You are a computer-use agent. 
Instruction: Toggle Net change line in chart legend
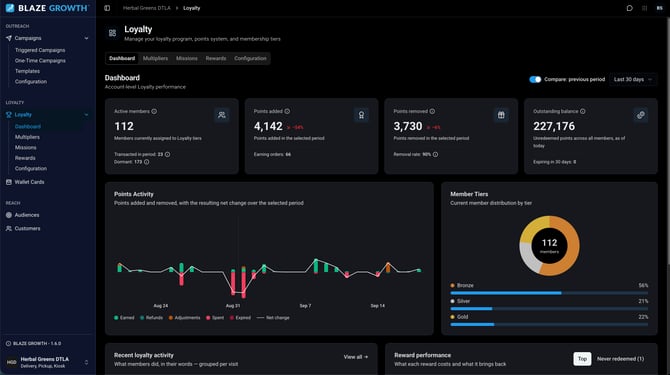pos(273,318)
